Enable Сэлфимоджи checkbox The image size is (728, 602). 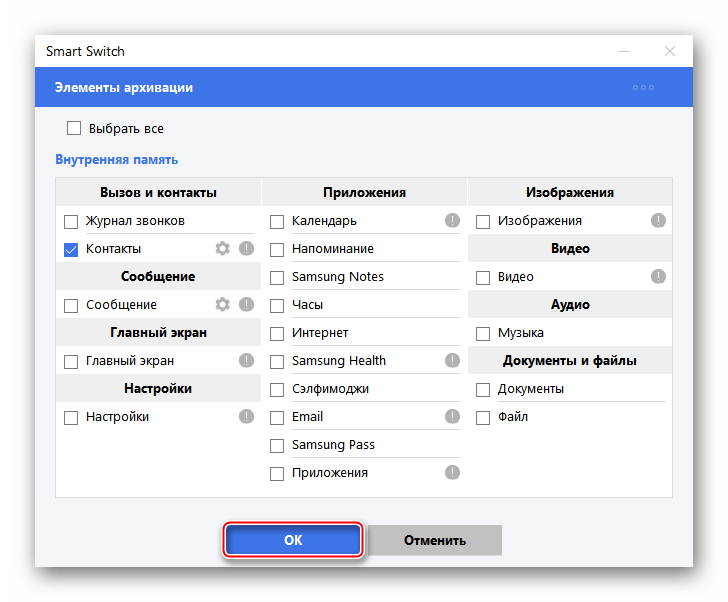click(277, 390)
